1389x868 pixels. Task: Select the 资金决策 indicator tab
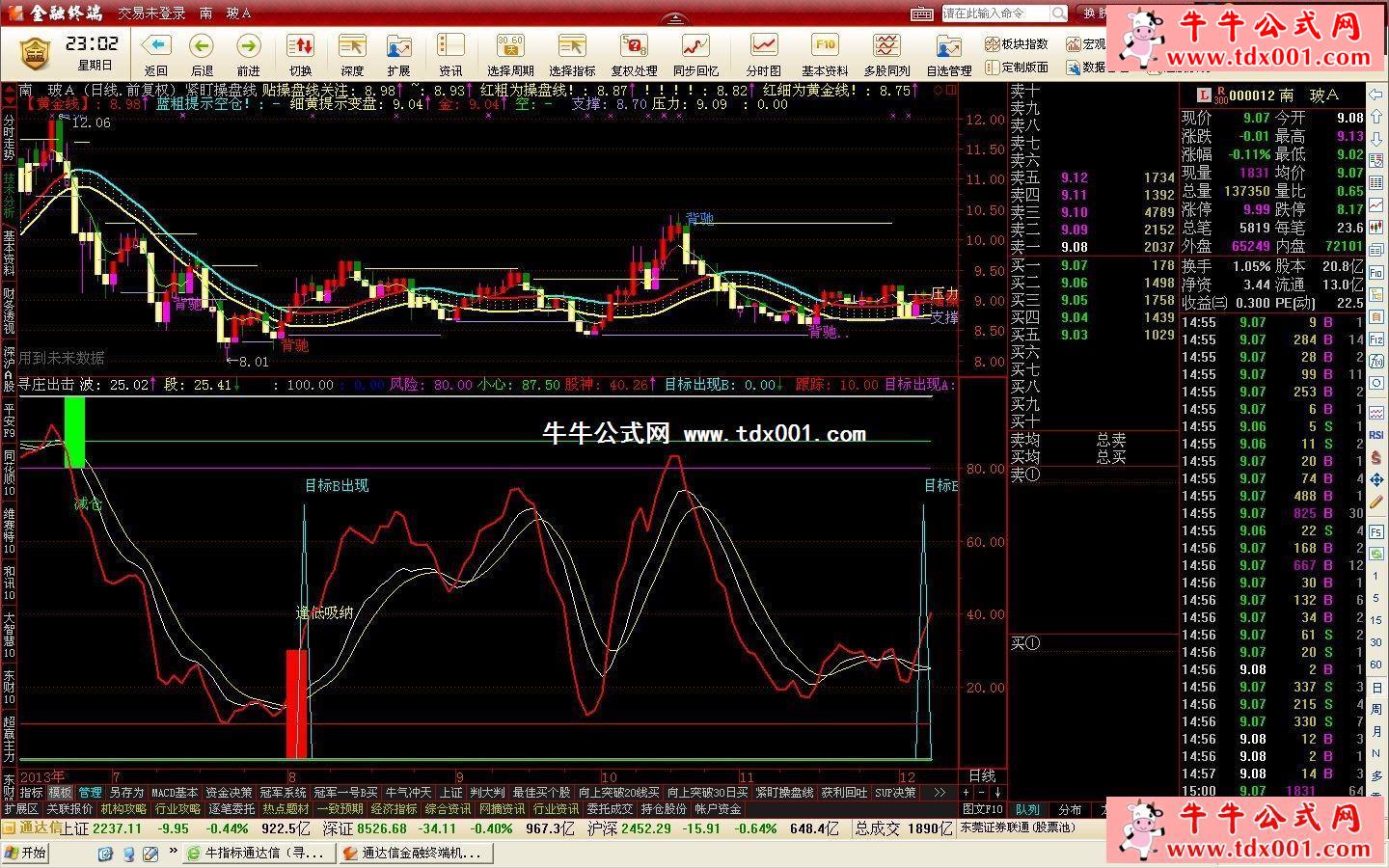229,792
